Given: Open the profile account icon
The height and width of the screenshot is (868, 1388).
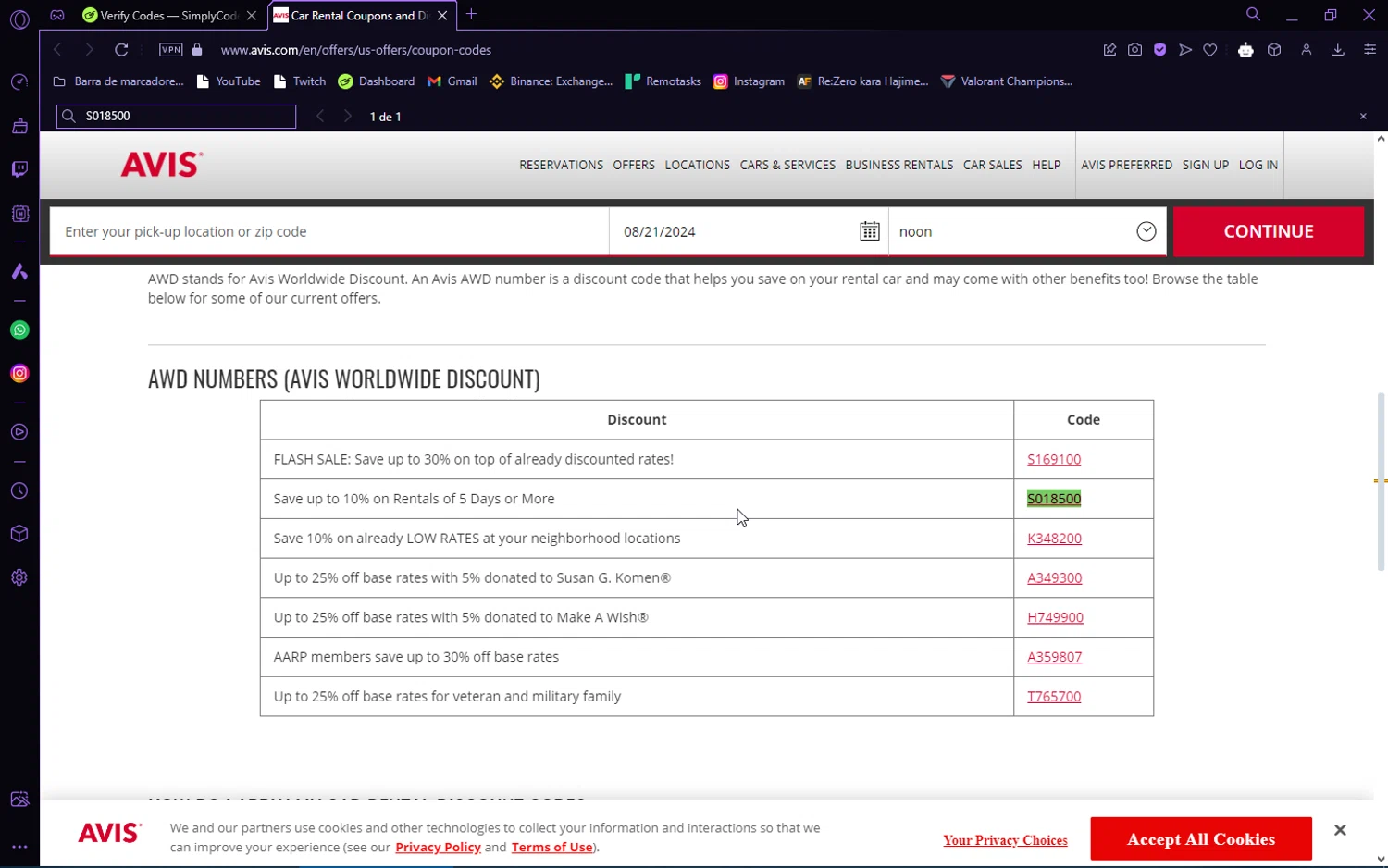Looking at the screenshot, I should coord(1307,50).
